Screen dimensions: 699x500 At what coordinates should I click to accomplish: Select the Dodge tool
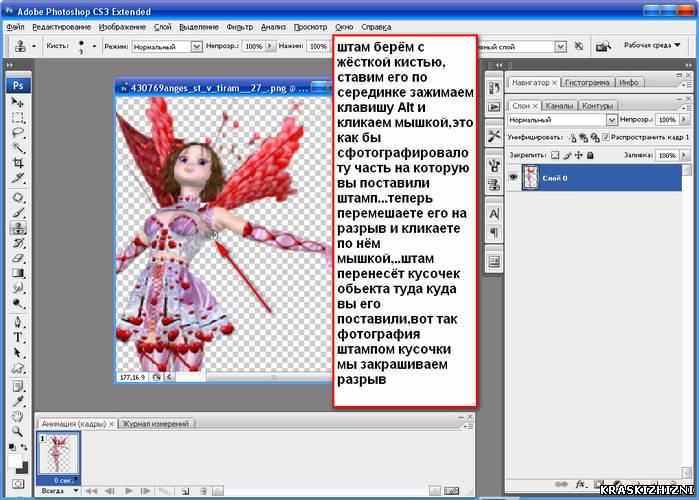tap(18, 303)
